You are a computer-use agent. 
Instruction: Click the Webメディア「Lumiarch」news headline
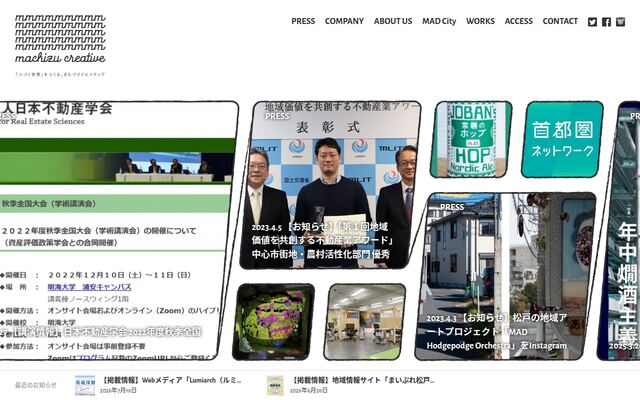[x=171, y=380]
